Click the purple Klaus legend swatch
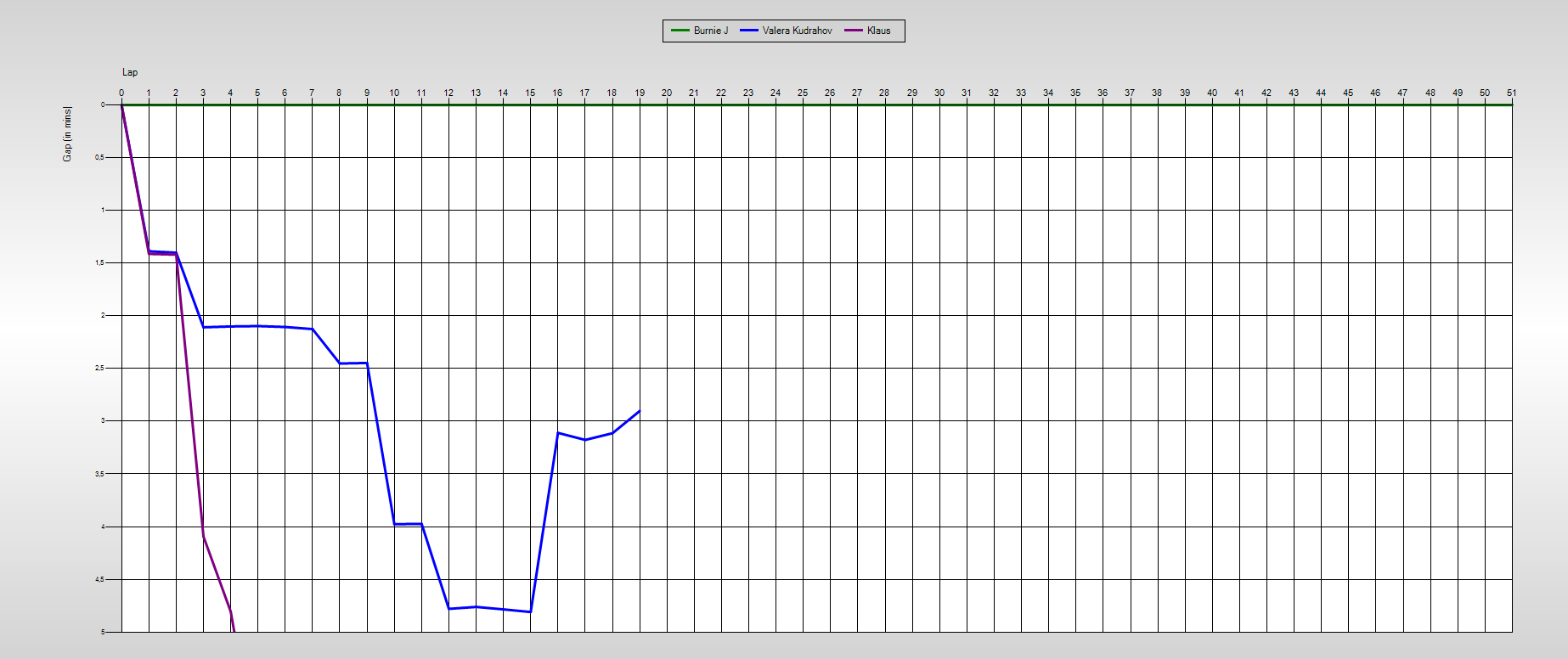The width and height of the screenshot is (1568, 659). pos(853,31)
